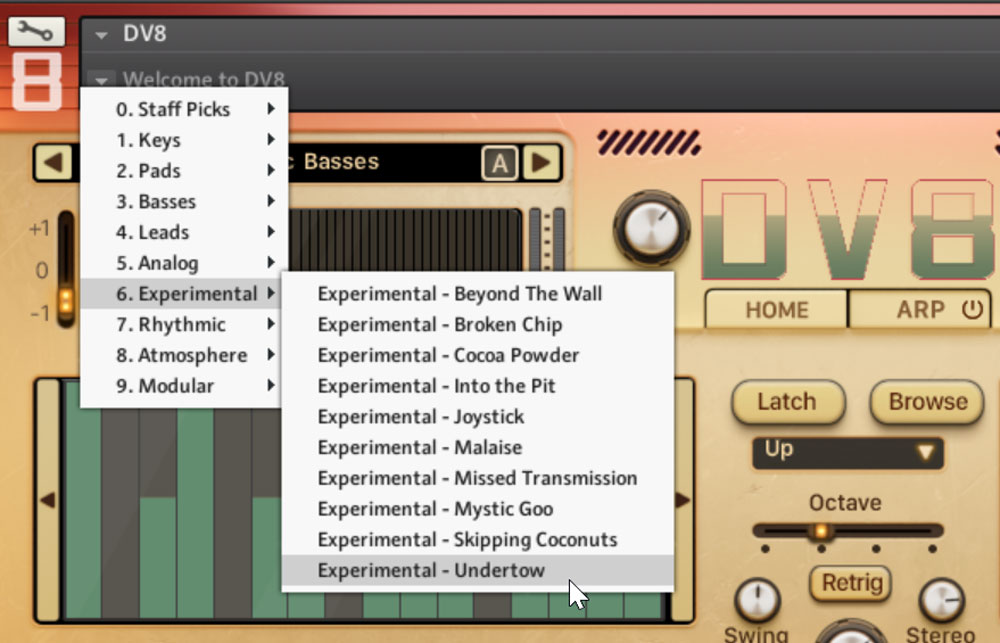Toggle the ARP power icon
The image size is (1000, 643).
[972, 309]
